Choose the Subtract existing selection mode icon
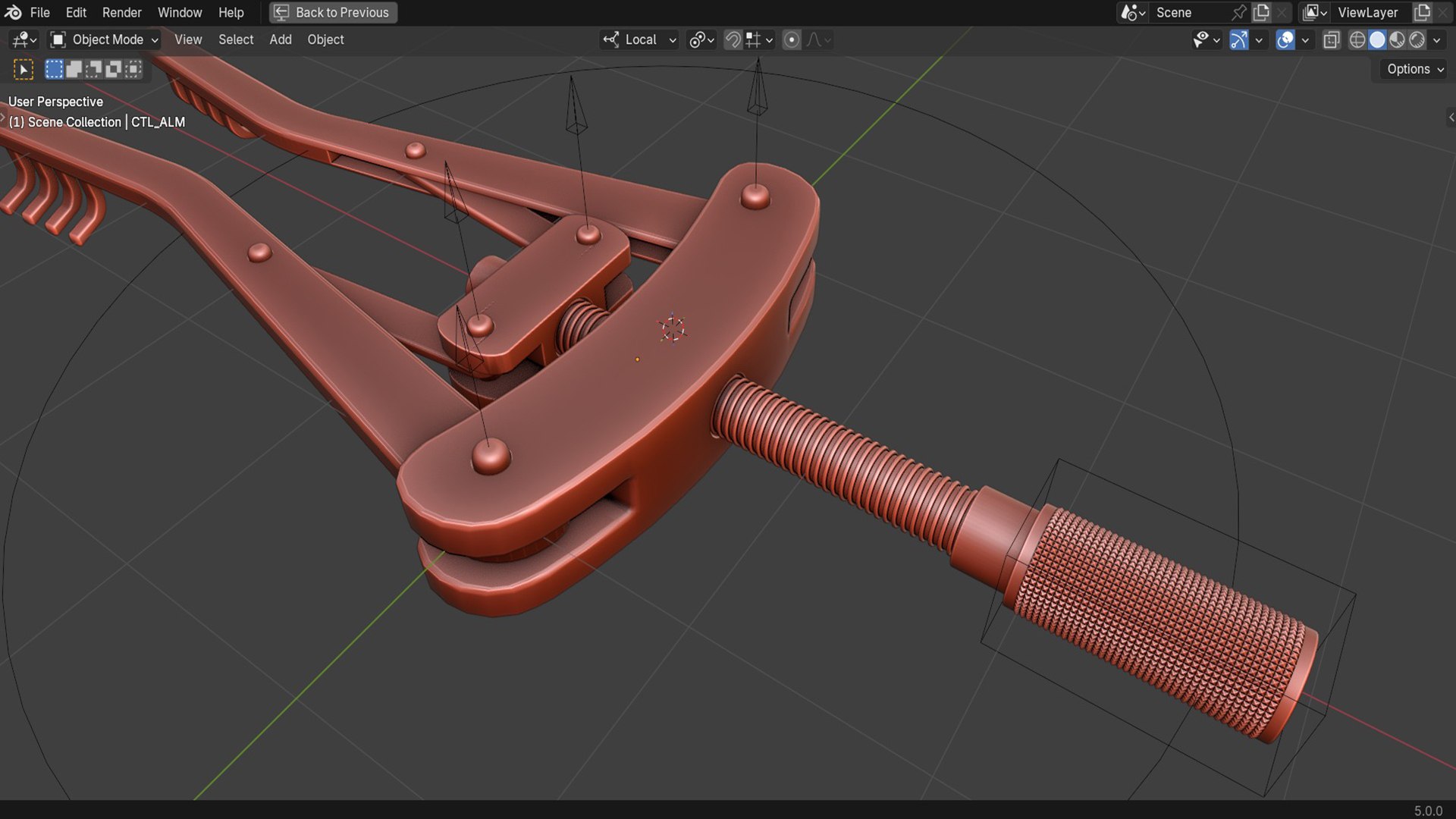 (93, 70)
